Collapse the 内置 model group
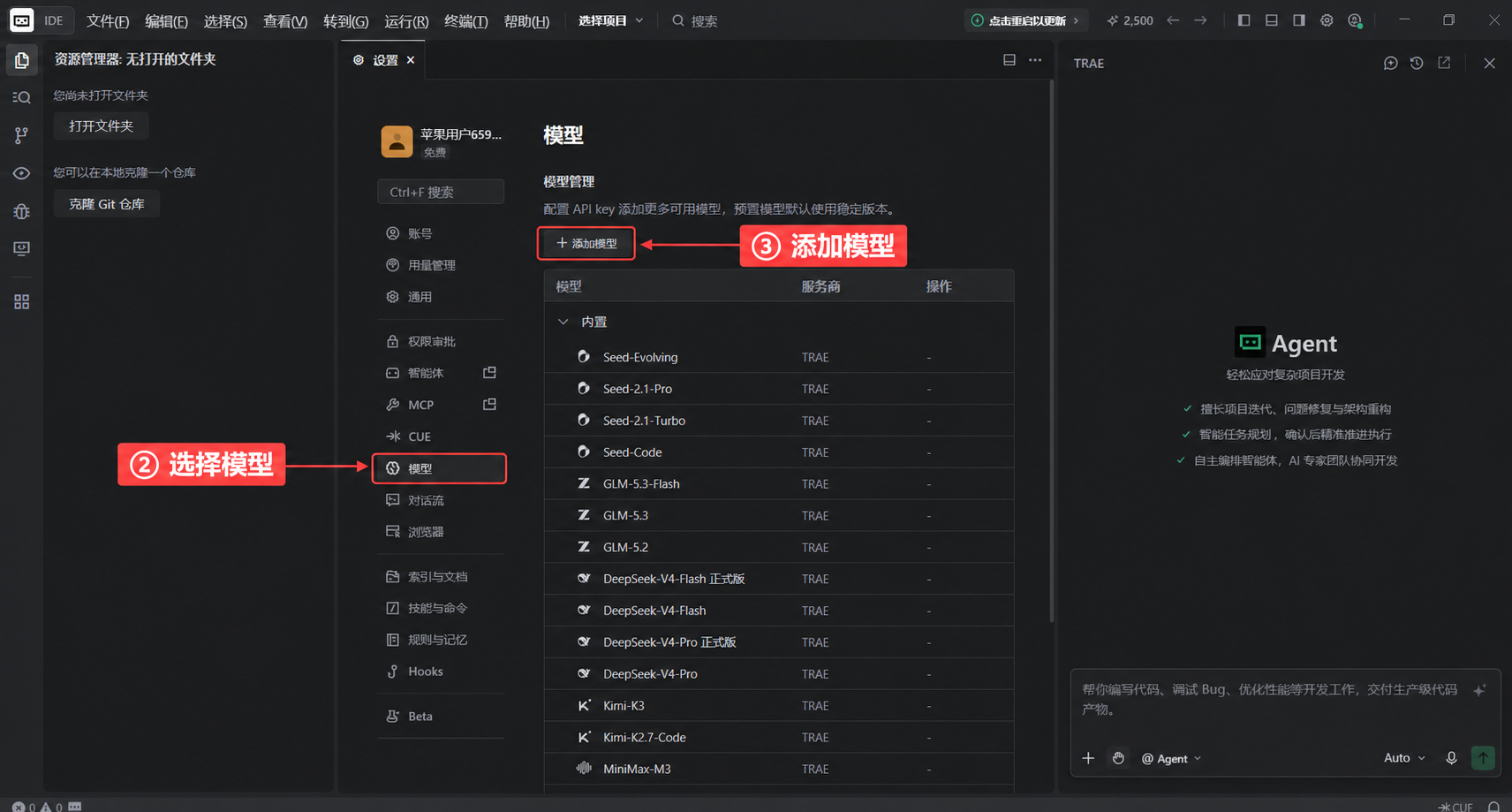Image resolution: width=1512 pixels, height=812 pixels. [x=563, y=322]
